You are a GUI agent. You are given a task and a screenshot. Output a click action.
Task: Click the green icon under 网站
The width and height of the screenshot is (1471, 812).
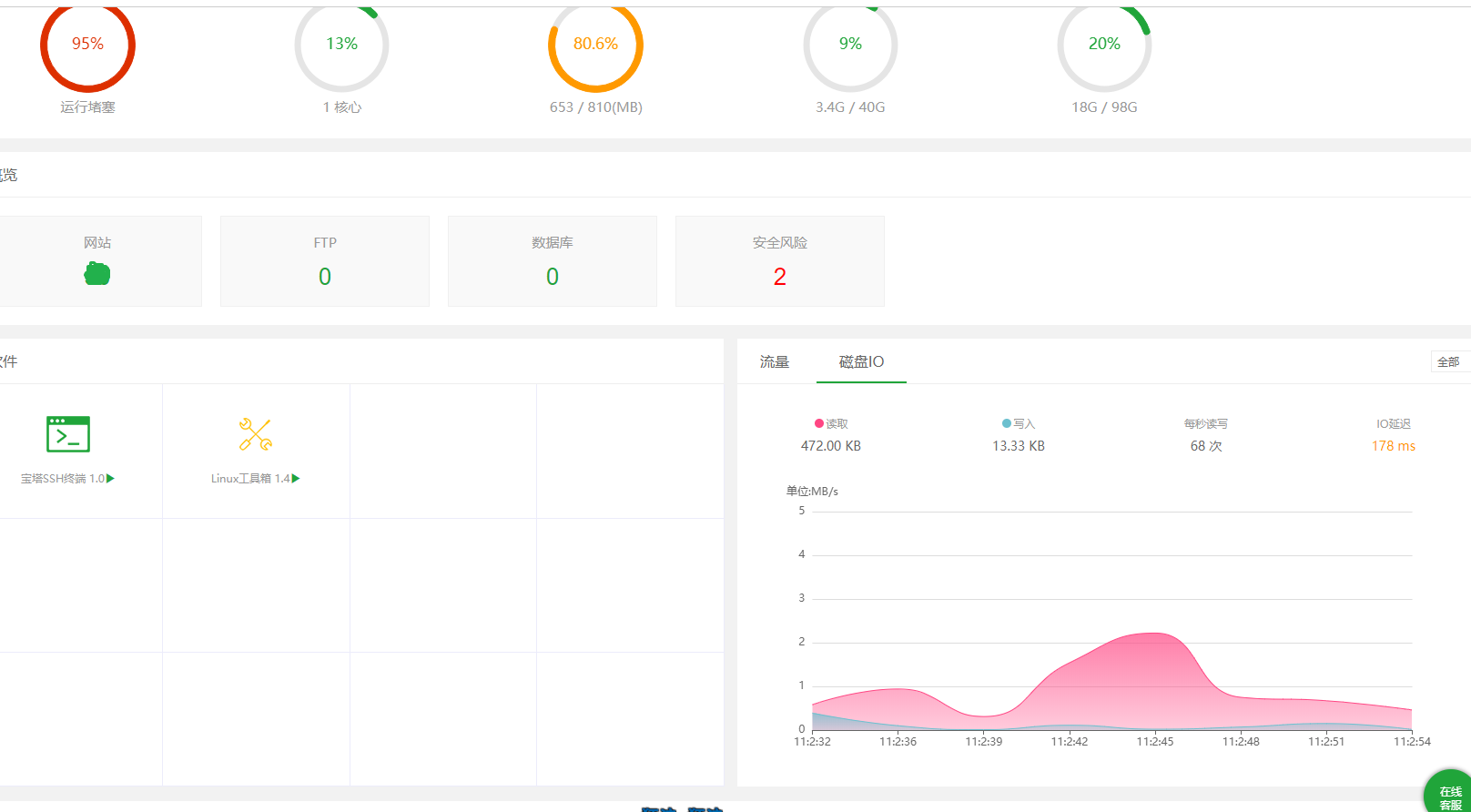pos(97,274)
